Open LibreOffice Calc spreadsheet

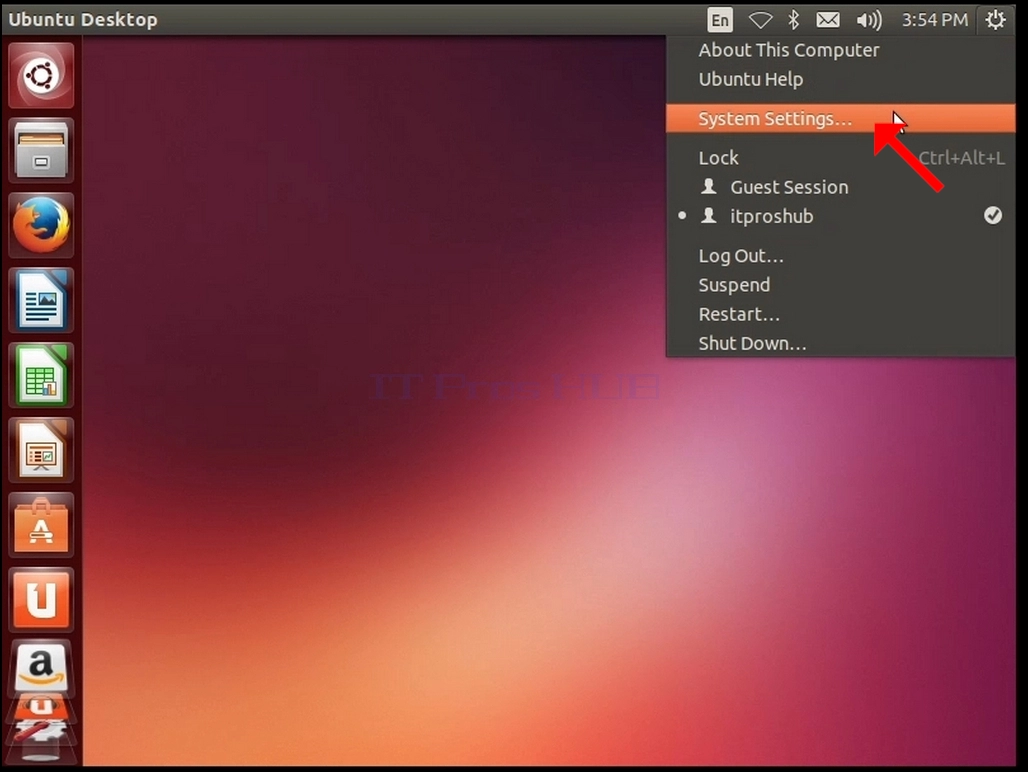41,375
